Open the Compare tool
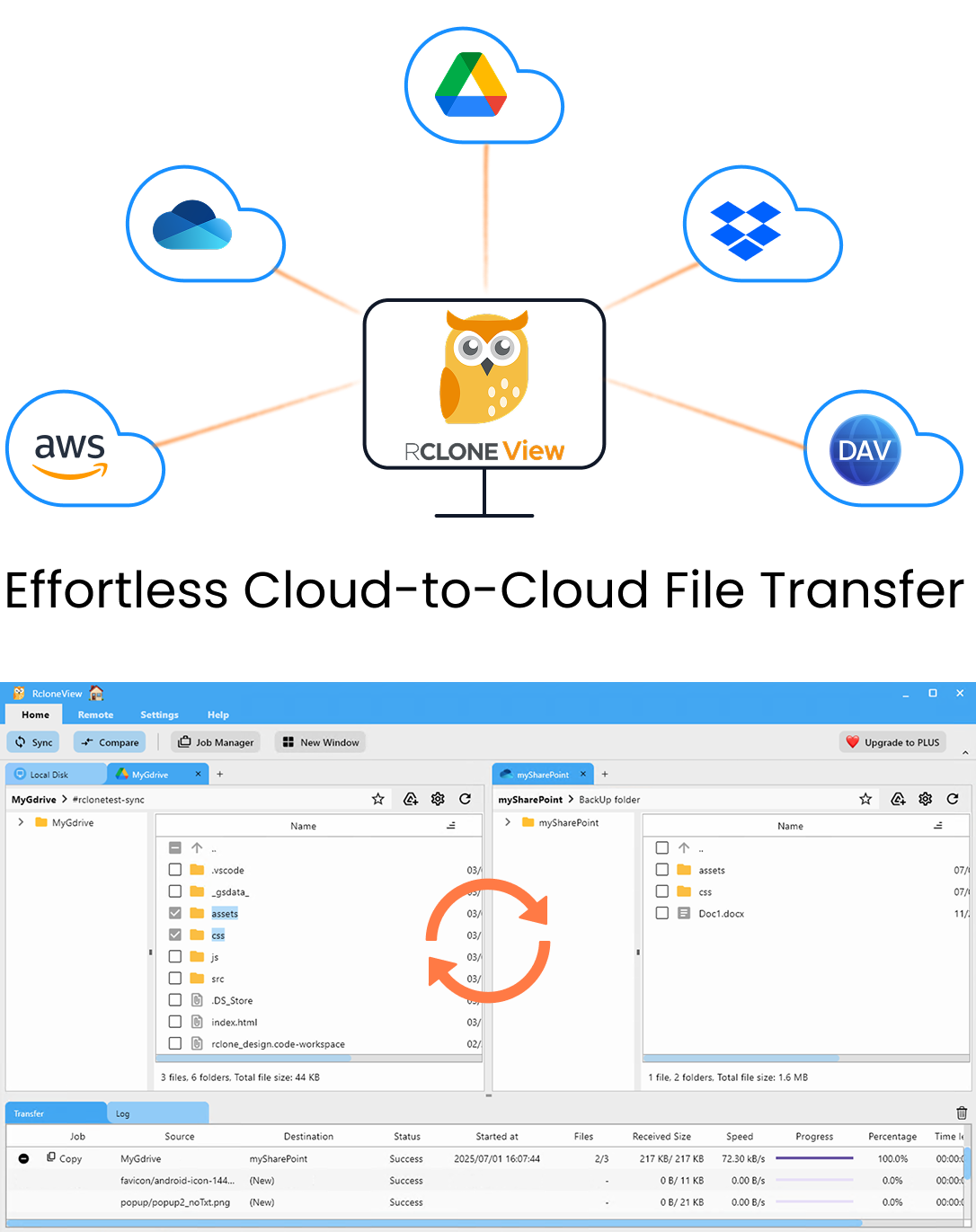Viewport: 976px width, 1232px height. point(109,741)
